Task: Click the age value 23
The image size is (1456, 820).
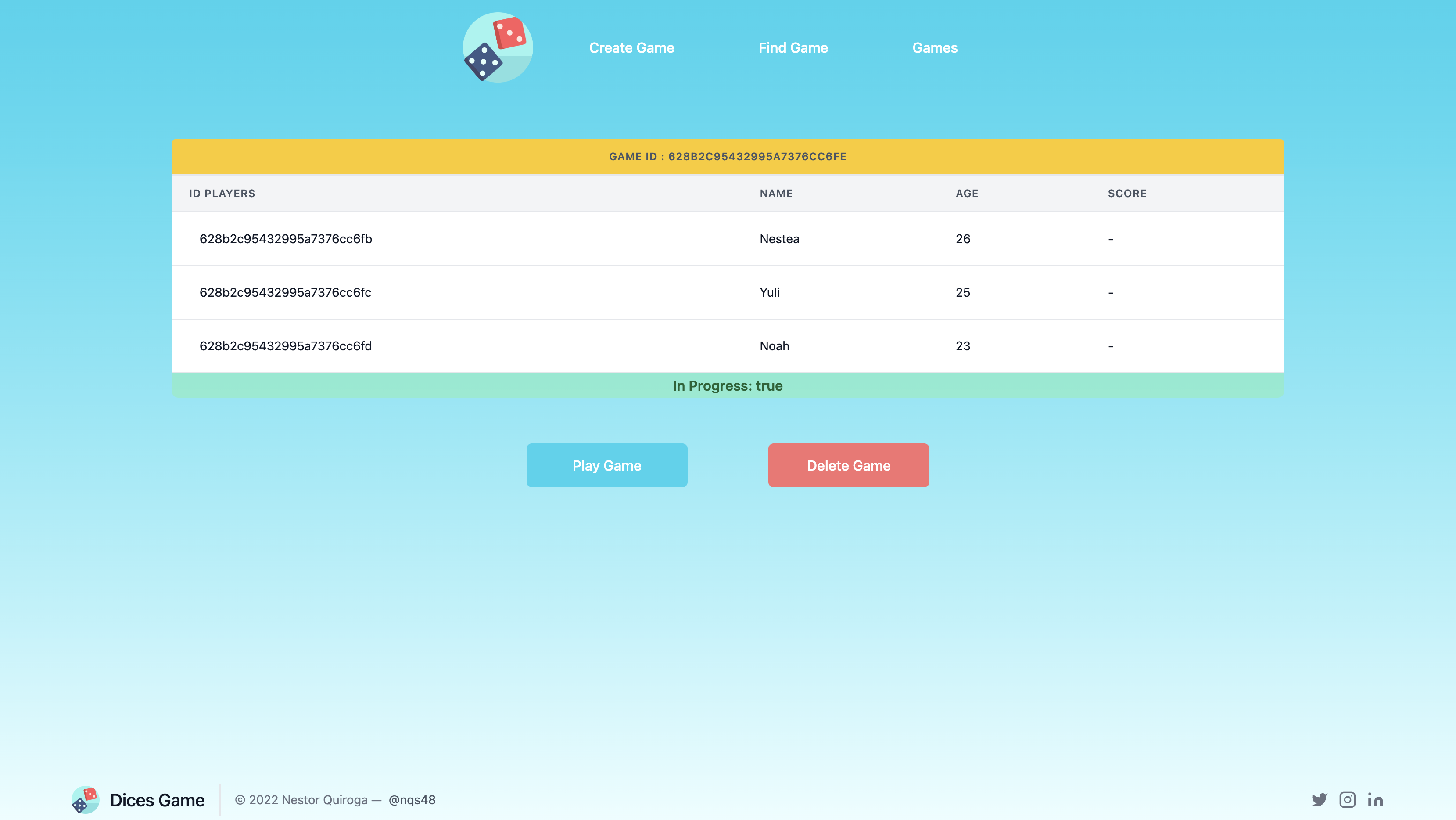Action: (x=963, y=346)
